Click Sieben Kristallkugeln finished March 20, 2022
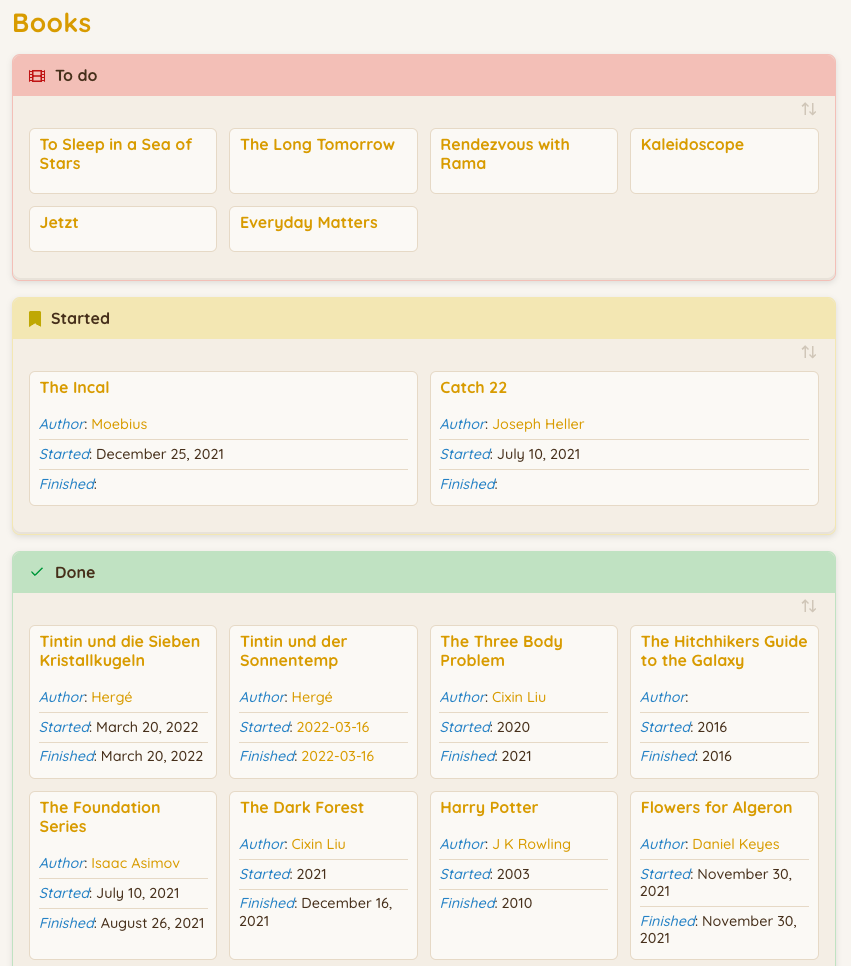This screenshot has width=851, height=966. click(152, 756)
